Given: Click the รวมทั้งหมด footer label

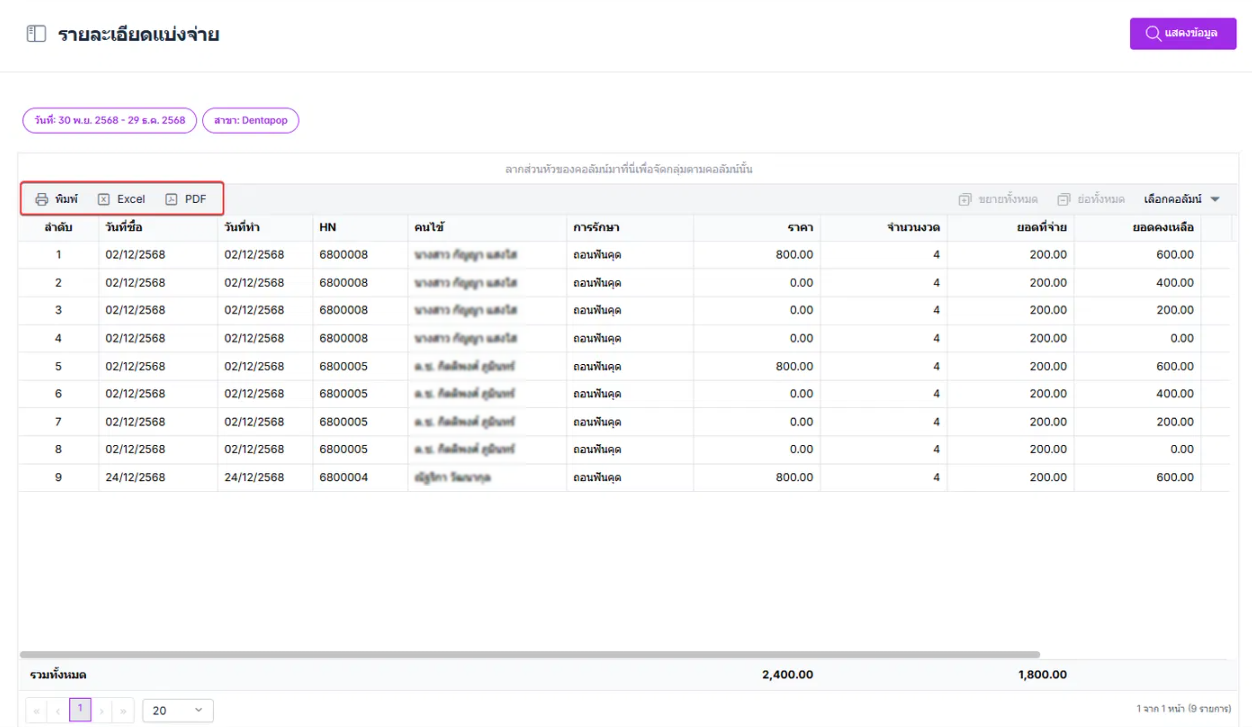Looking at the screenshot, I should (x=58, y=675).
